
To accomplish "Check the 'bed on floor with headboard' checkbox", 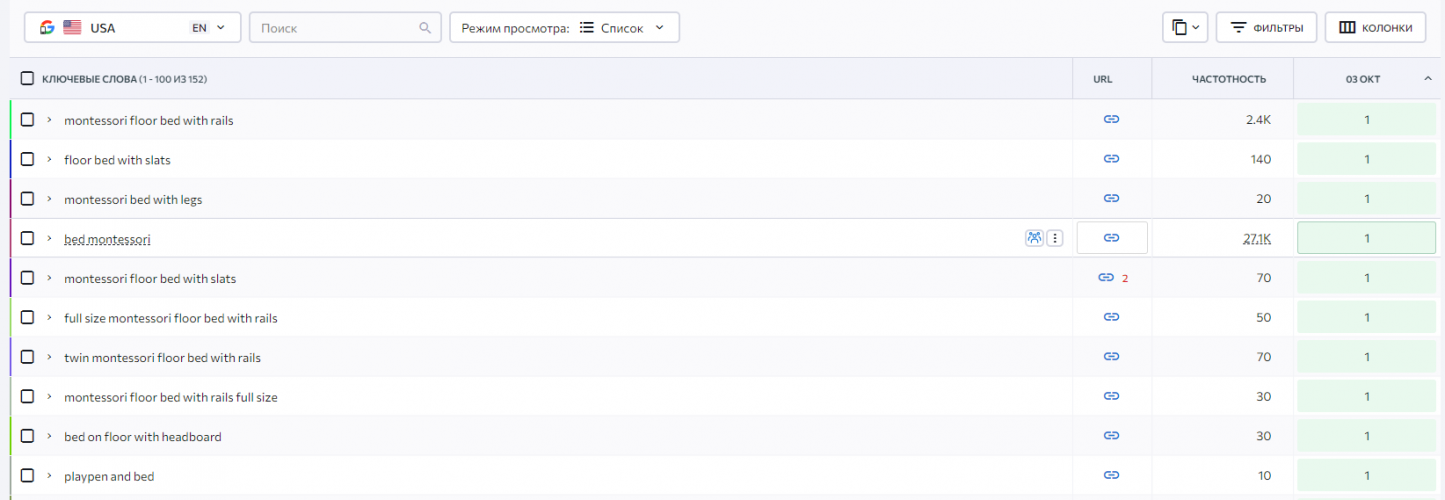I will pos(27,436).
